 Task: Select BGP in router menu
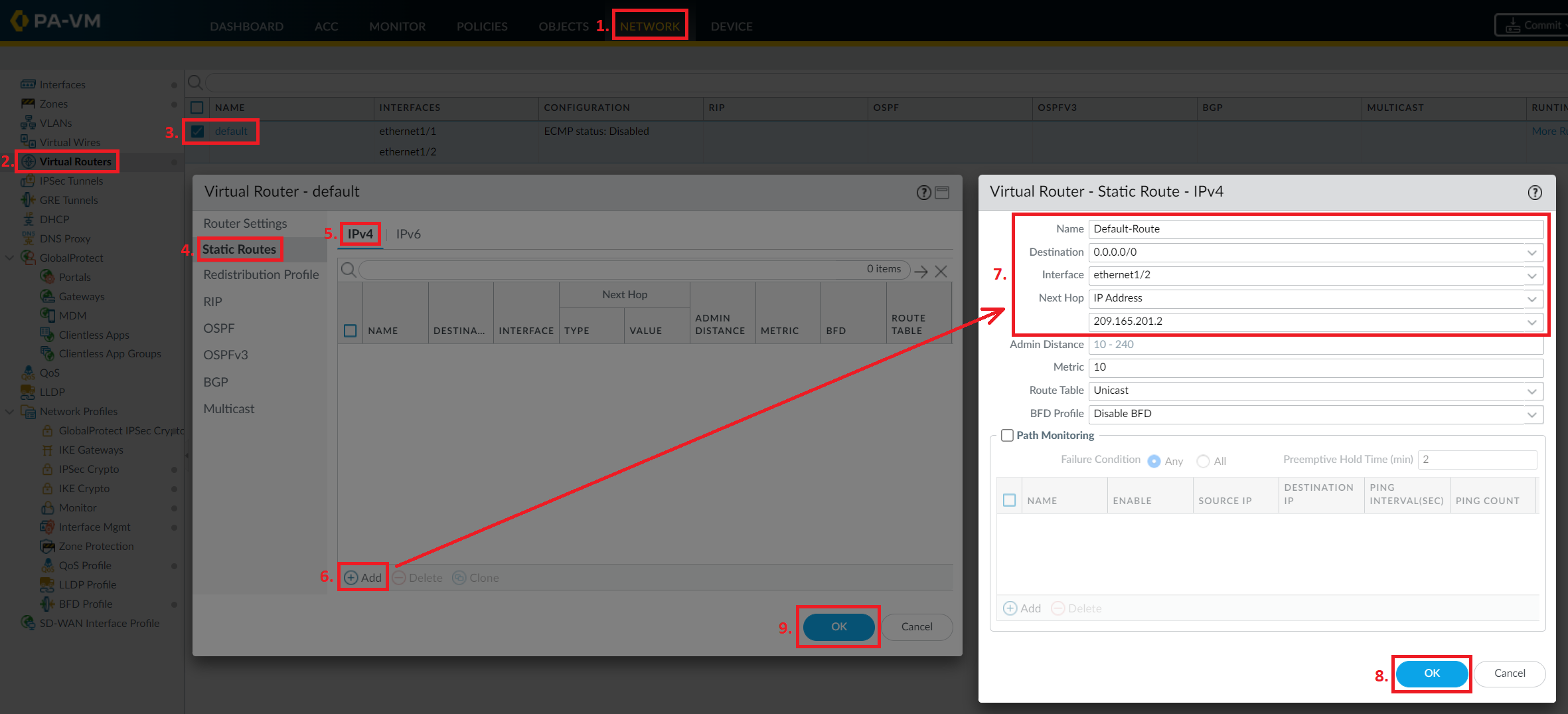coord(216,382)
